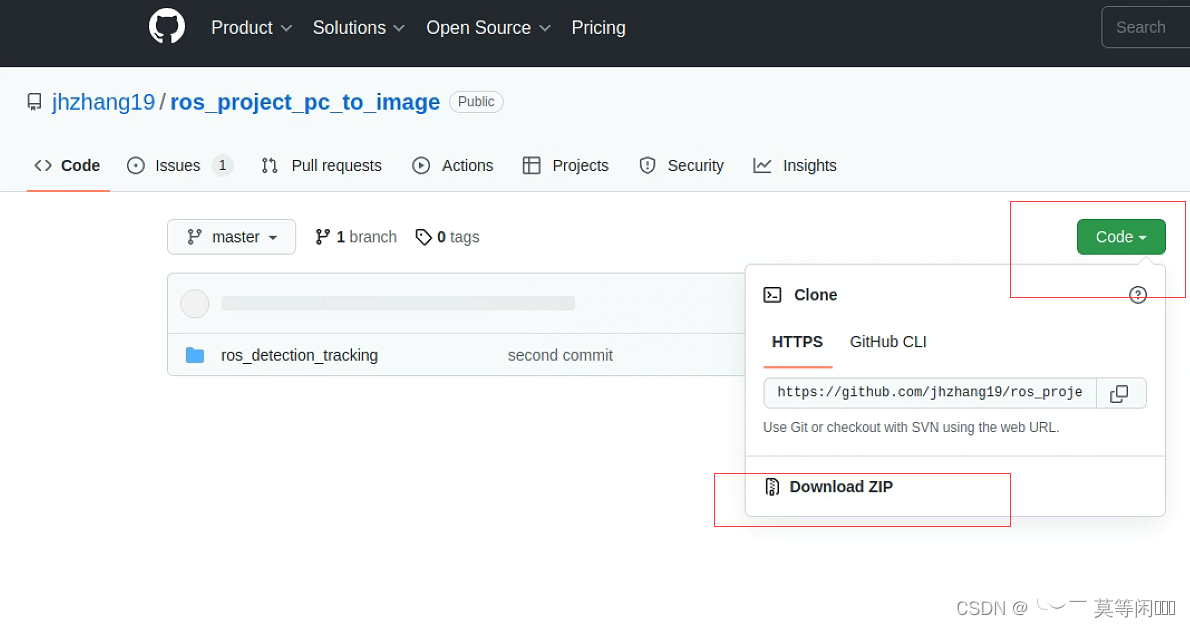Screen dimensions: 1190x628
Task: Open jhzhang19 user profile link
Action: (x=103, y=102)
